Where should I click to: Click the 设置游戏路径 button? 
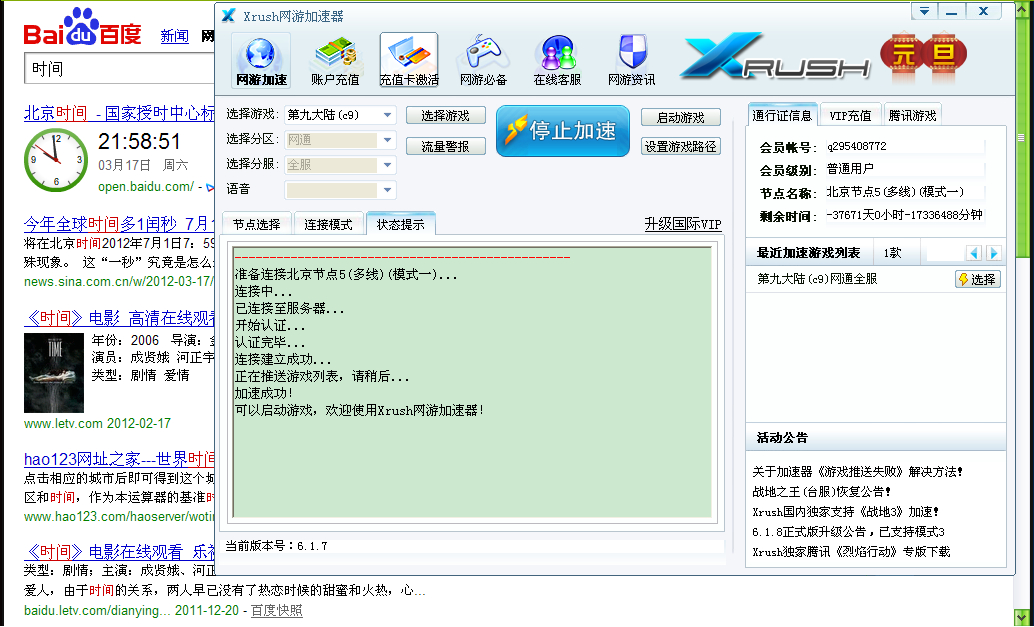[681, 146]
